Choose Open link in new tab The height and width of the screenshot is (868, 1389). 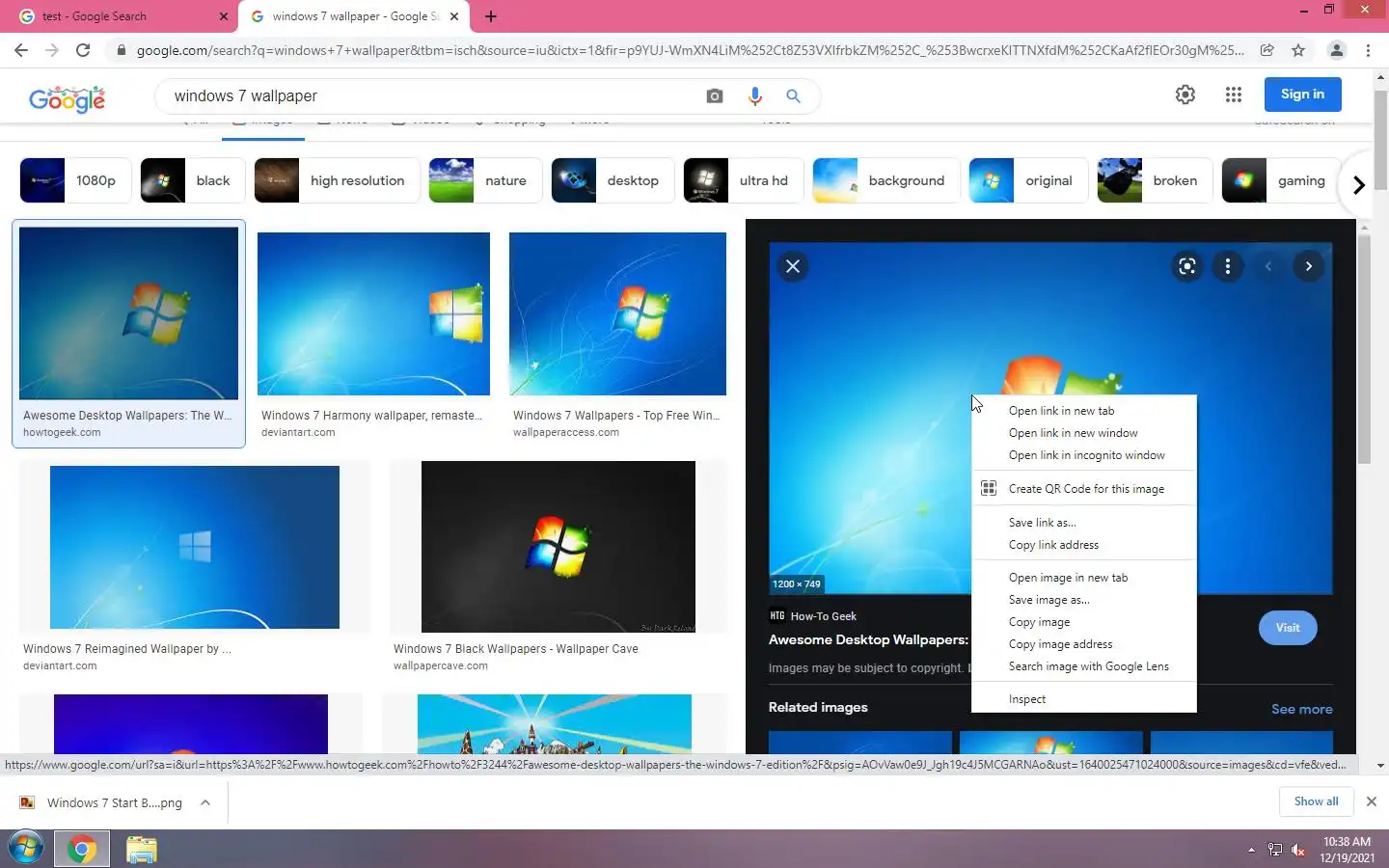[x=1084, y=411]
